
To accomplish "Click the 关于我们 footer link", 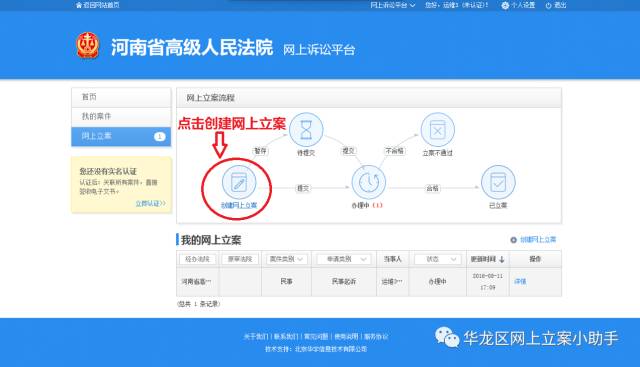I will click(x=256, y=336).
